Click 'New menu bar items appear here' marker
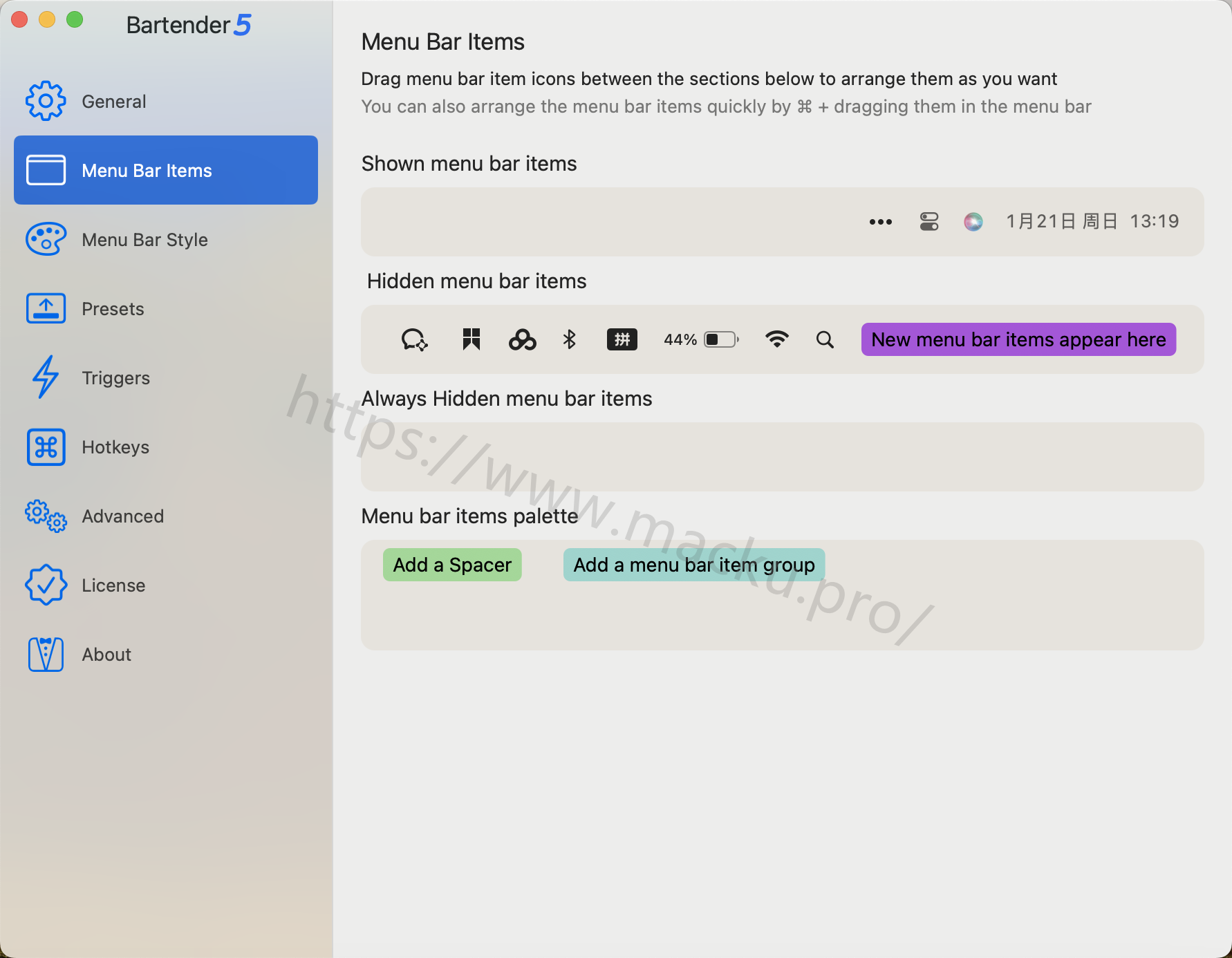Viewport: 1232px width, 958px height. click(x=1018, y=339)
